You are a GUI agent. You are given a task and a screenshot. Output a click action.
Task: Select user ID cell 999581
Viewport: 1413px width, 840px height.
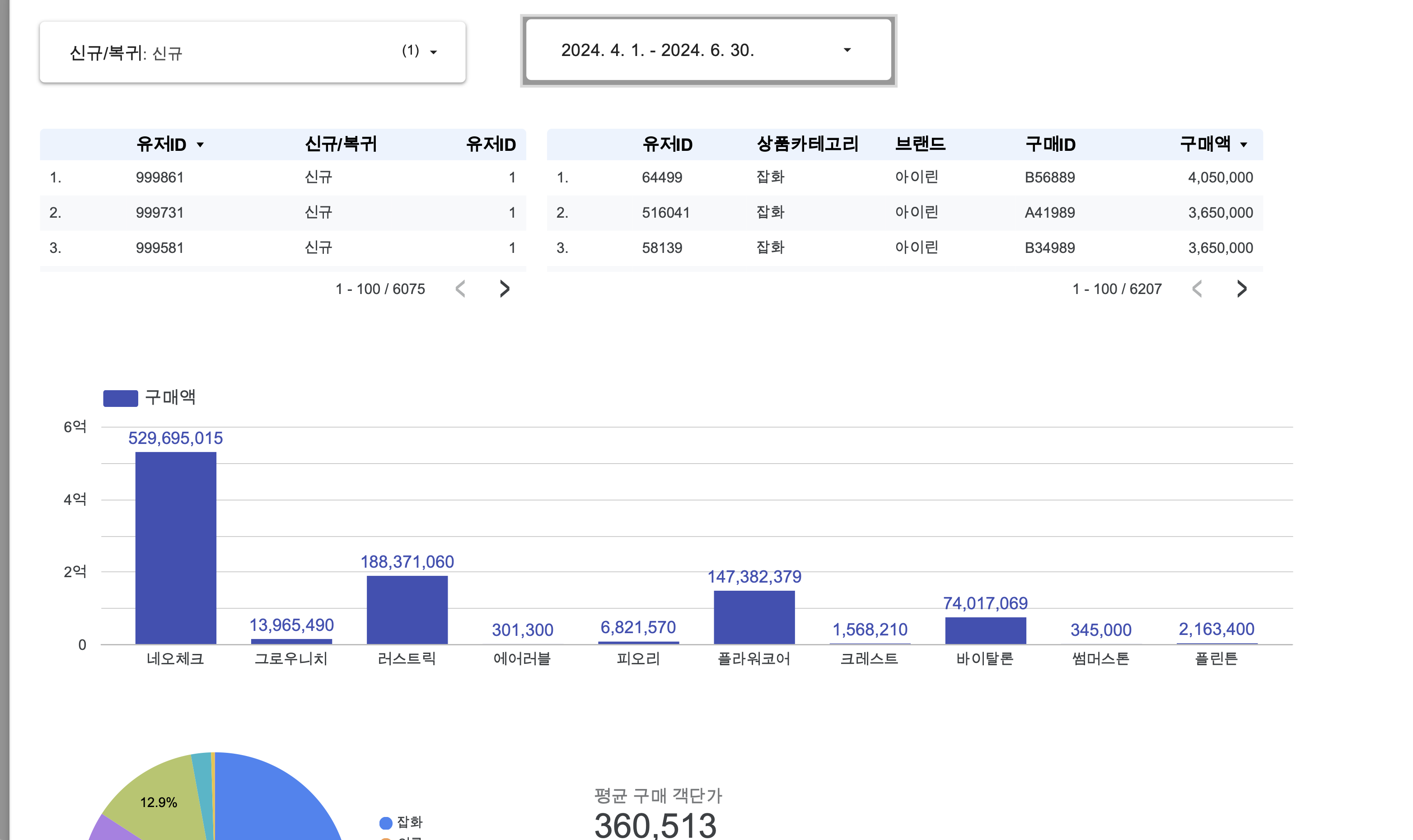159,248
